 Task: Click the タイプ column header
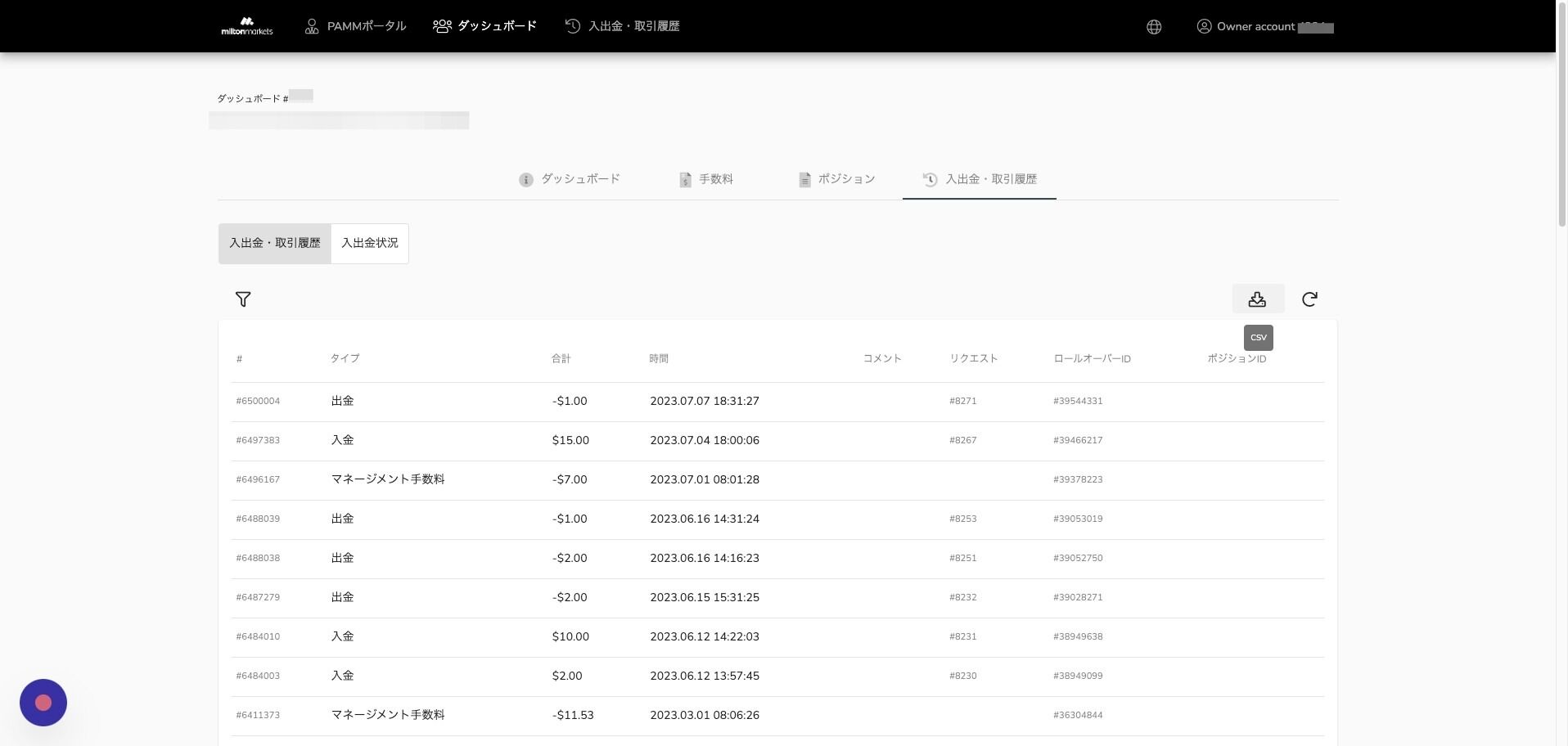345,358
